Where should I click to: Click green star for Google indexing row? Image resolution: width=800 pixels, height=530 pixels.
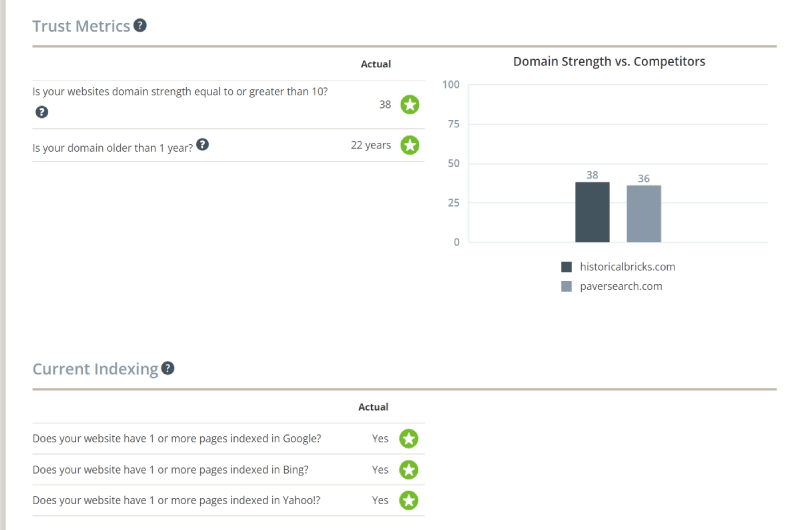pos(409,439)
